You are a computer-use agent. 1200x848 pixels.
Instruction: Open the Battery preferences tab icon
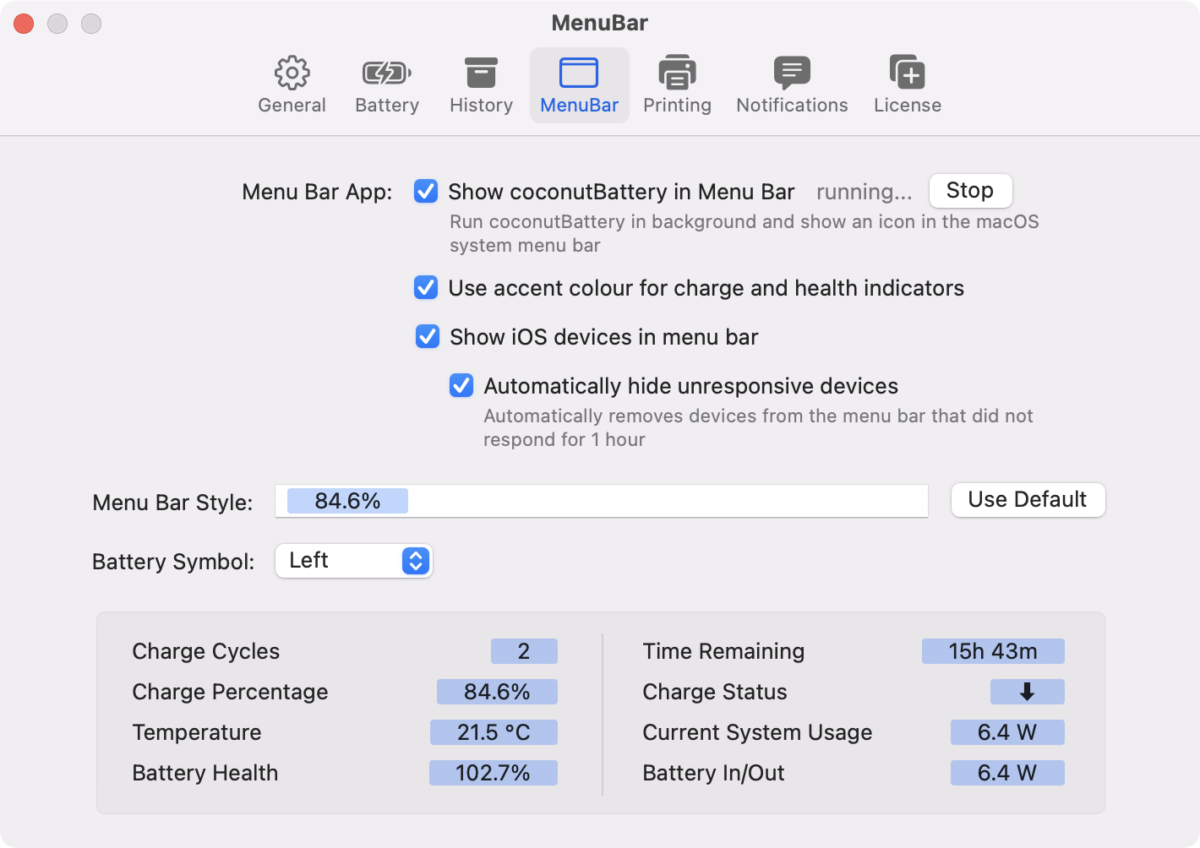click(x=386, y=73)
